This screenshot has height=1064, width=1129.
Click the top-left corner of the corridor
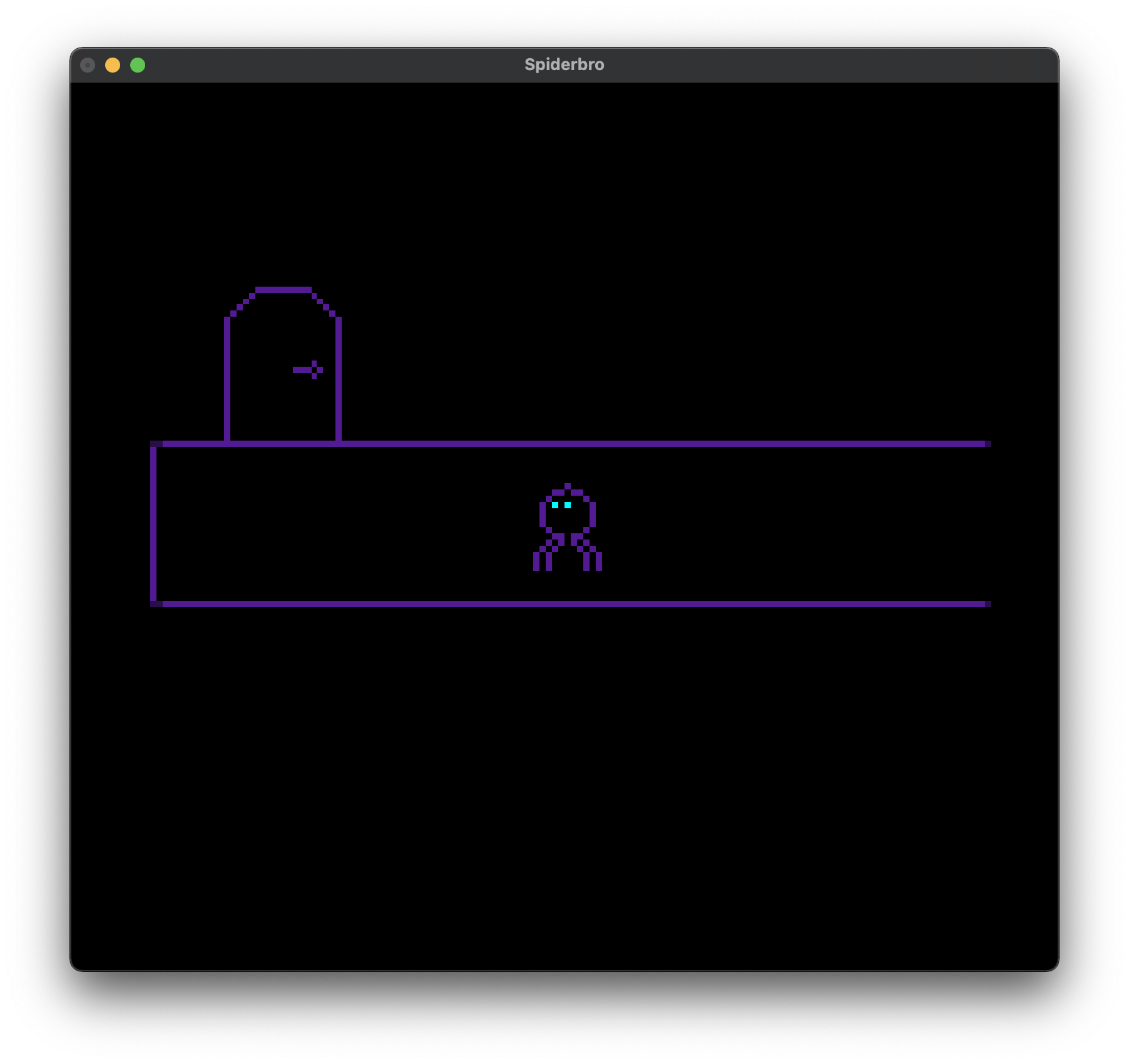[155, 444]
